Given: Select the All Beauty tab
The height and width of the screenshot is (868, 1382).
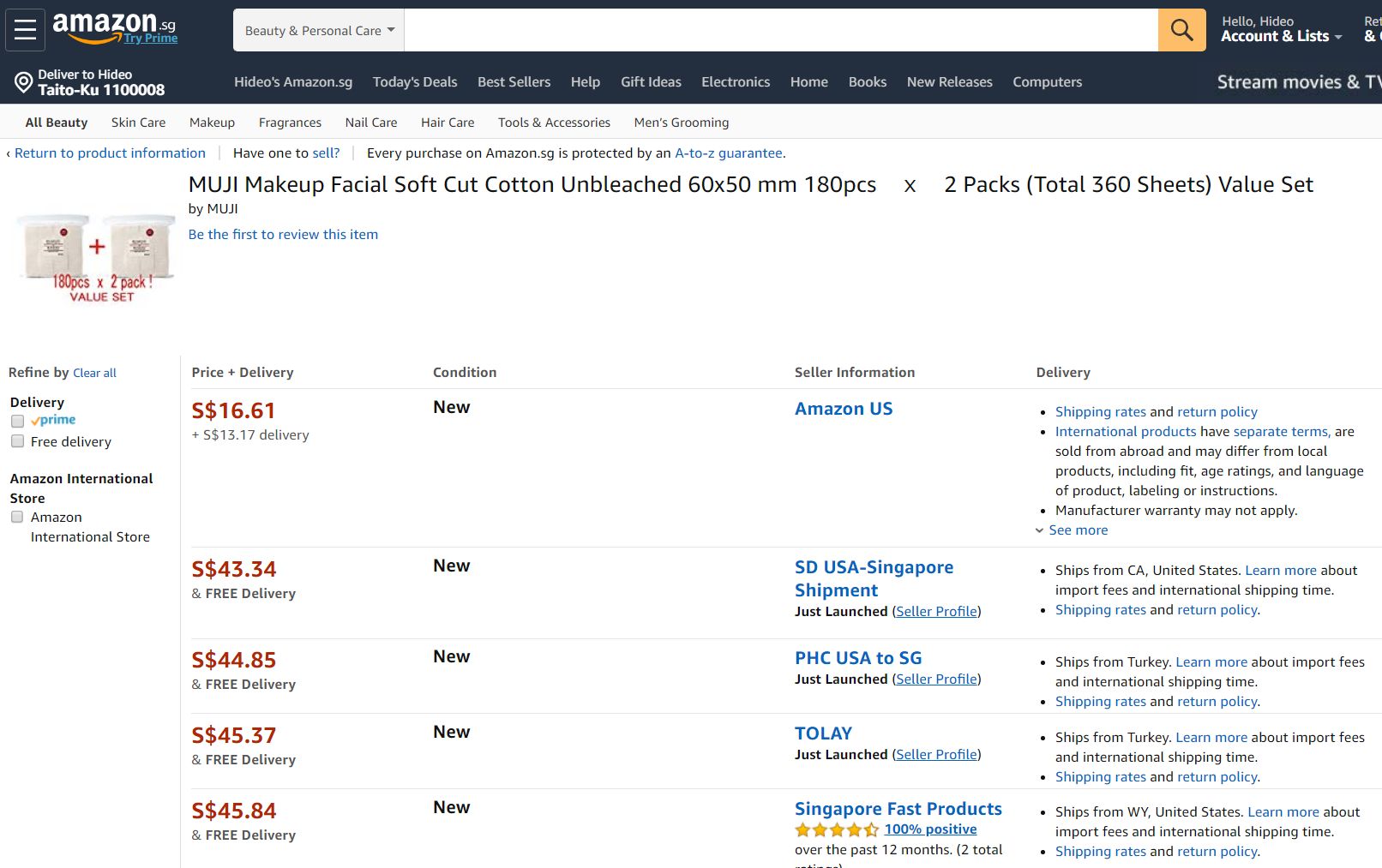Looking at the screenshot, I should pos(57,123).
